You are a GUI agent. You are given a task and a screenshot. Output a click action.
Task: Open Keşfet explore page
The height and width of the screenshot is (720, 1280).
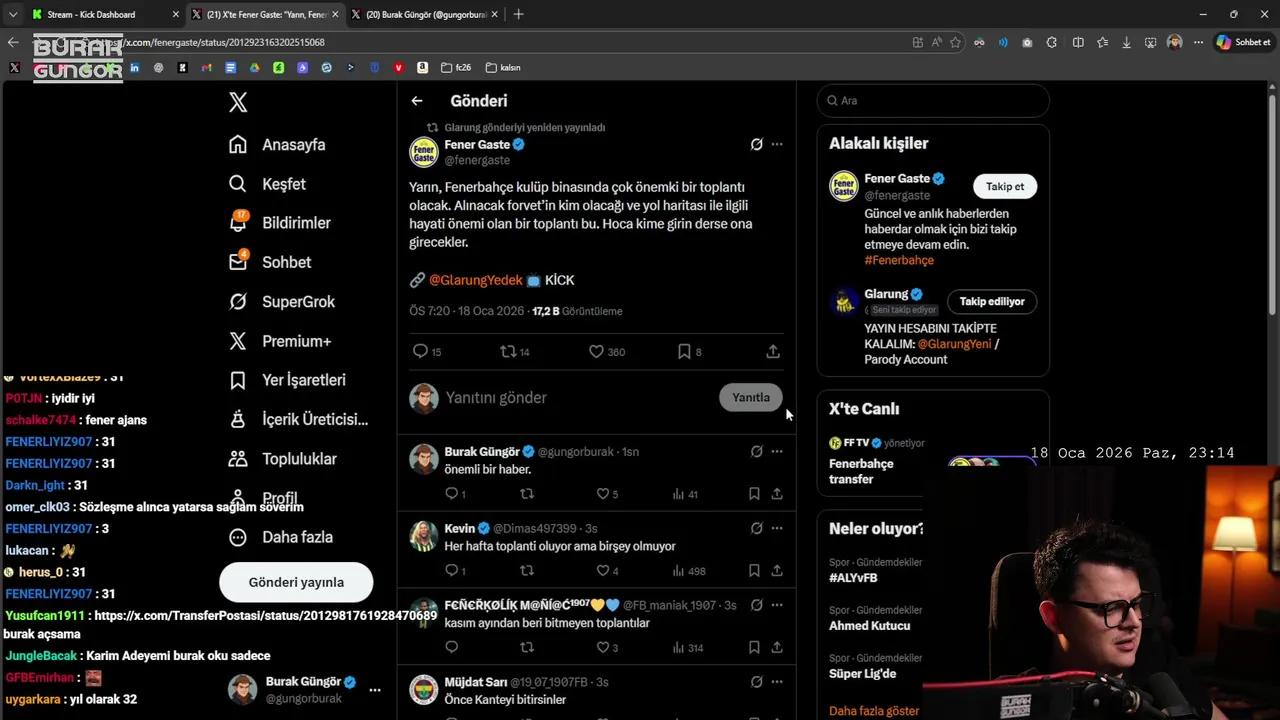coord(267,184)
